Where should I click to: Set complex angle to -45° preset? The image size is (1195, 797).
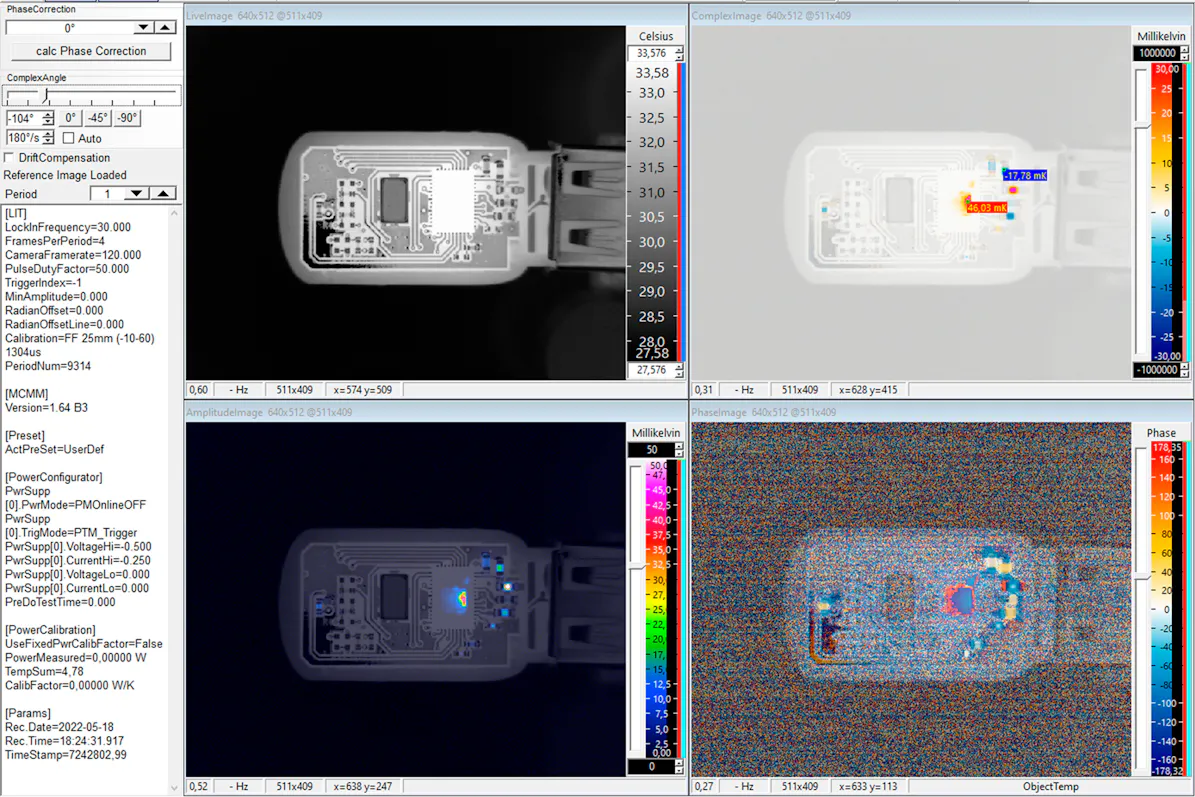coord(98,118)
